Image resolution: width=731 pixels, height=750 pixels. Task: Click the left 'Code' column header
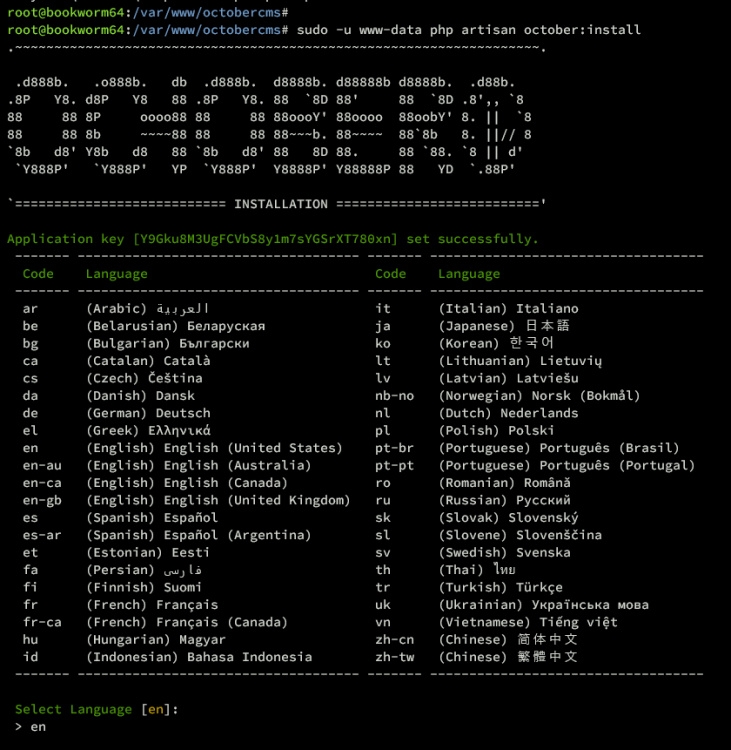point(38,274)
